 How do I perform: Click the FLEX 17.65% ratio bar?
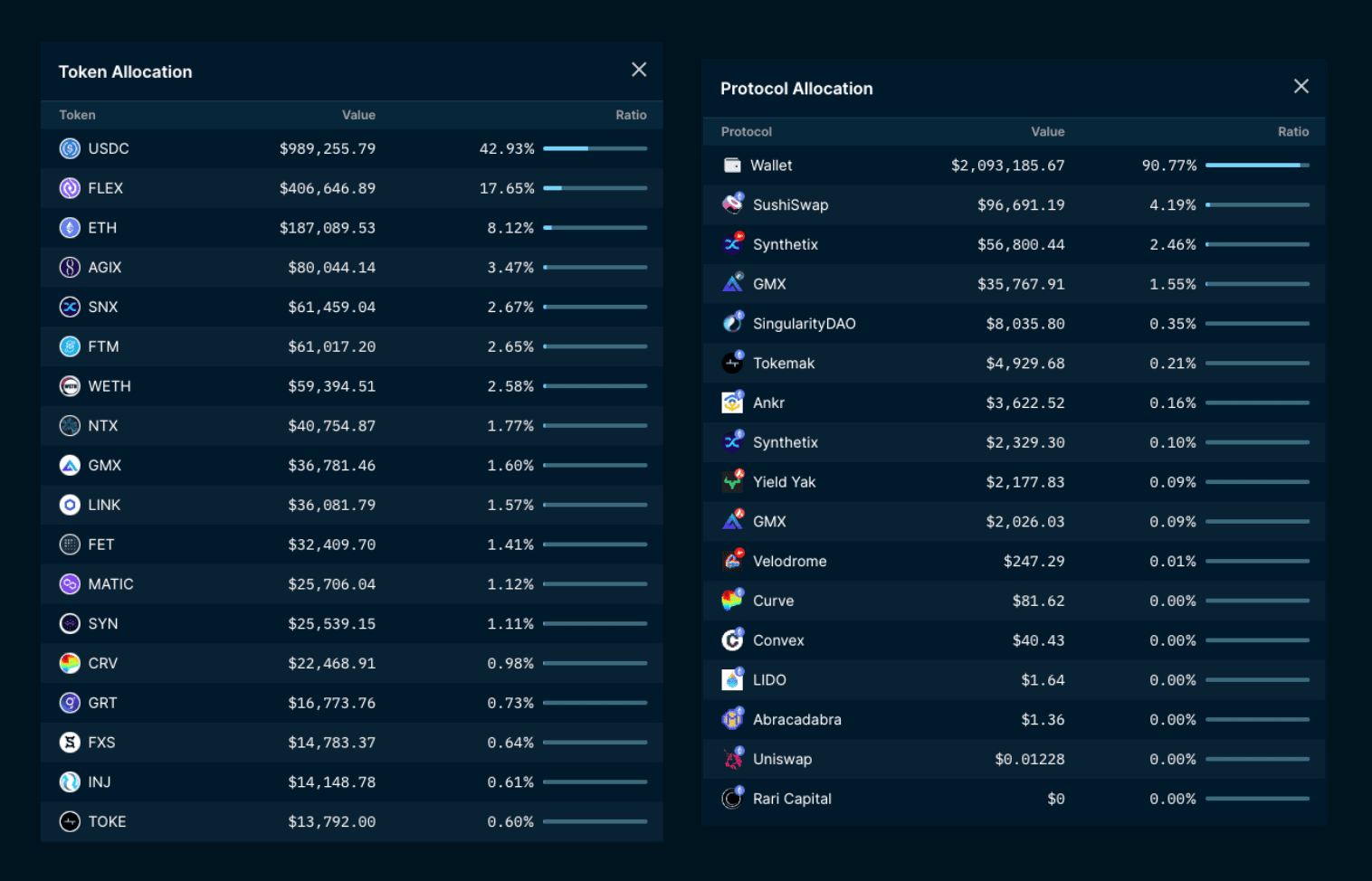595,188
